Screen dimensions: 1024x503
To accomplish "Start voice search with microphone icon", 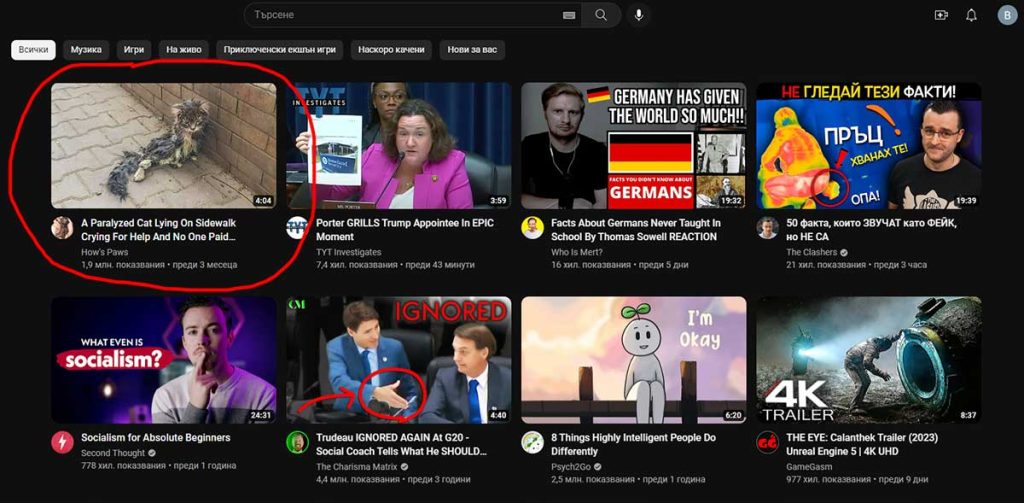I will (x=639, y=15).
